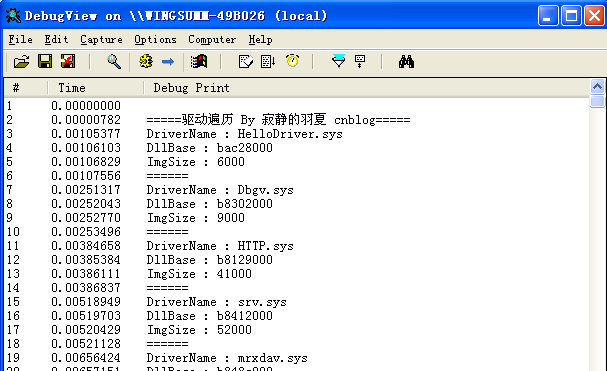Open the Filter/Highlight funnel icon
The width and height of the screenshot is (607, 371).
click(338, 62)
